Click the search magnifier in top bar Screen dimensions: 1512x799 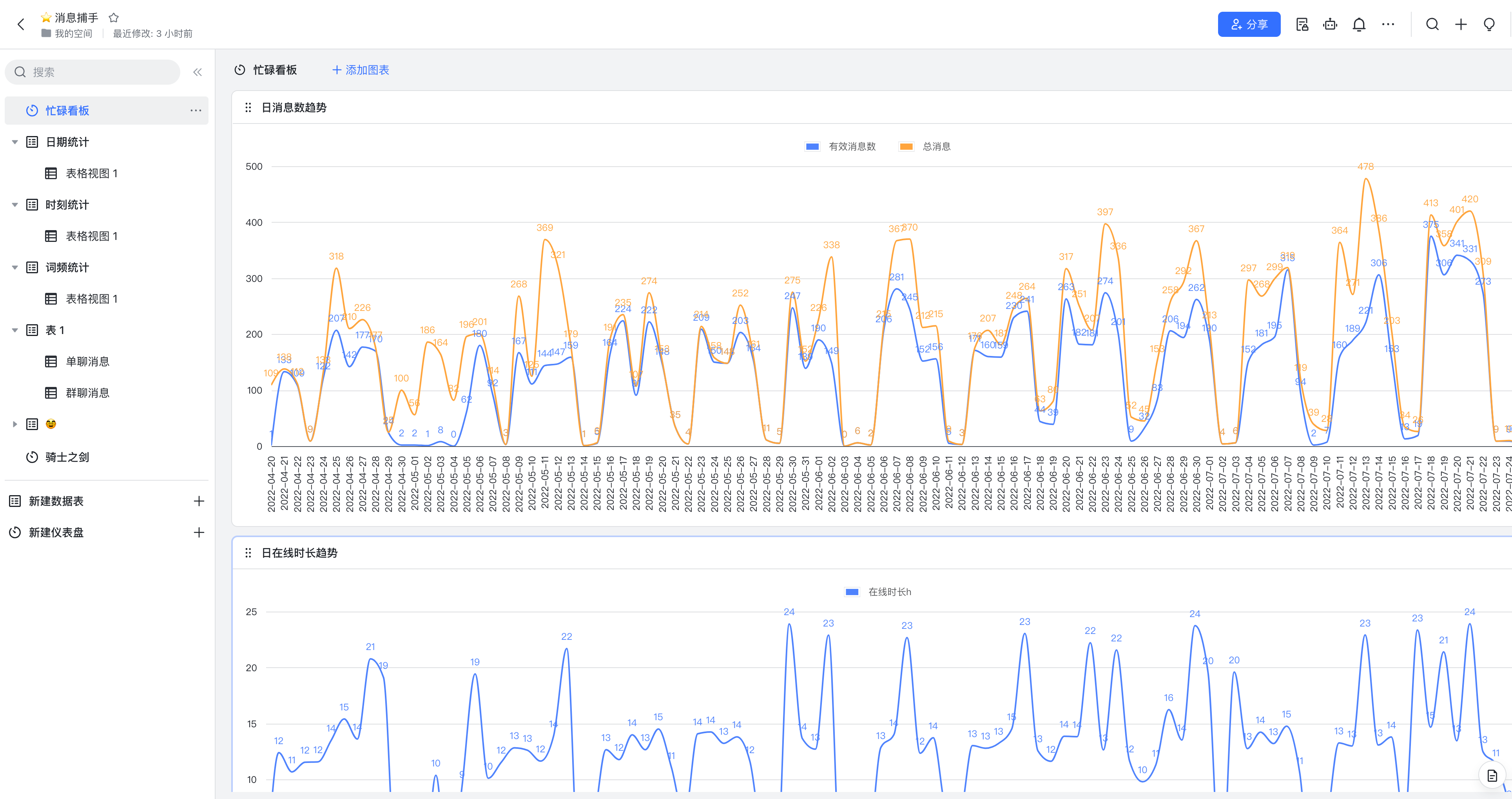[1432, 25]
